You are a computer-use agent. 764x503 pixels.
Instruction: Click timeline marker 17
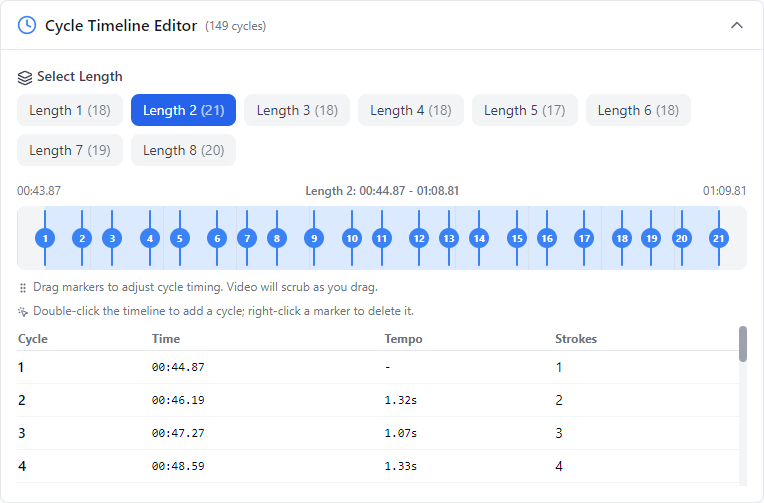[584, 238]
